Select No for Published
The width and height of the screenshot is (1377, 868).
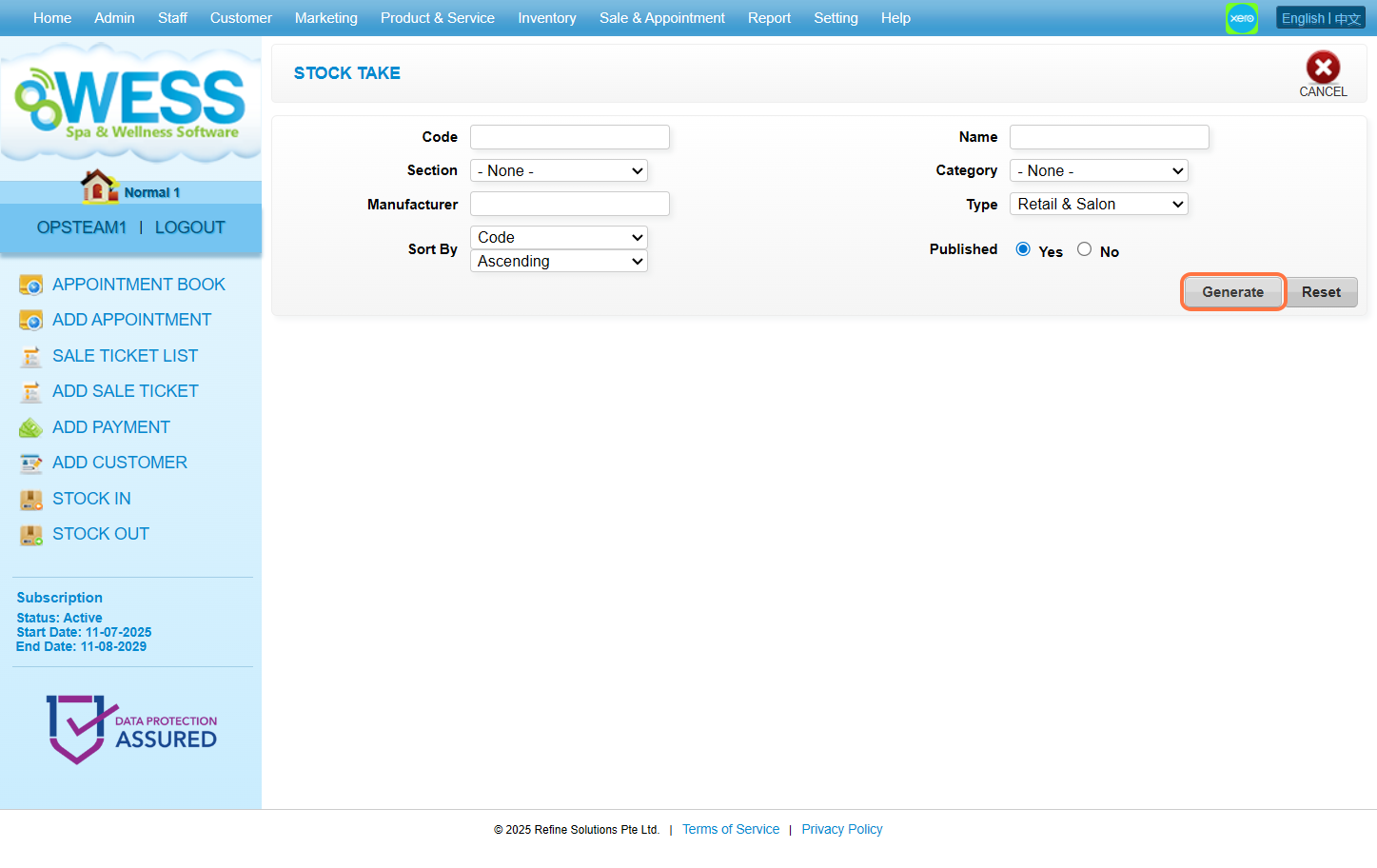pos(1084,249)
